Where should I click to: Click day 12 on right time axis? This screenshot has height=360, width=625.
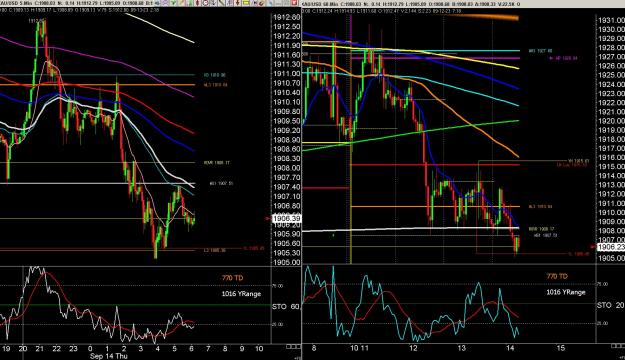coord(413,348)
